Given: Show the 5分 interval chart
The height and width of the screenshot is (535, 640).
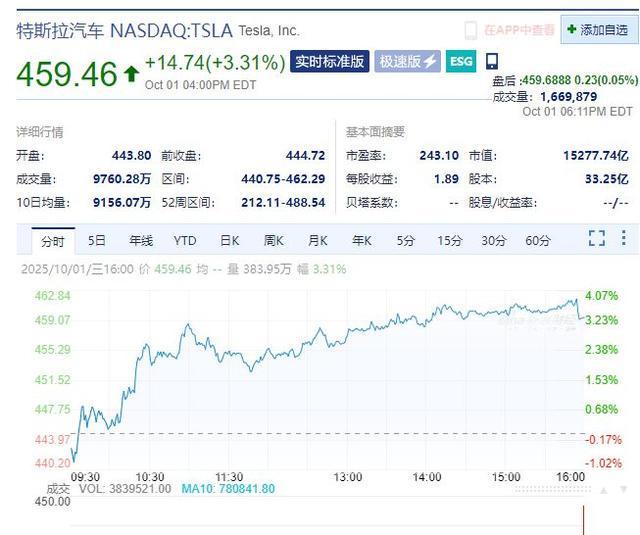Looking at the screenshot, I should pos(405,240).
